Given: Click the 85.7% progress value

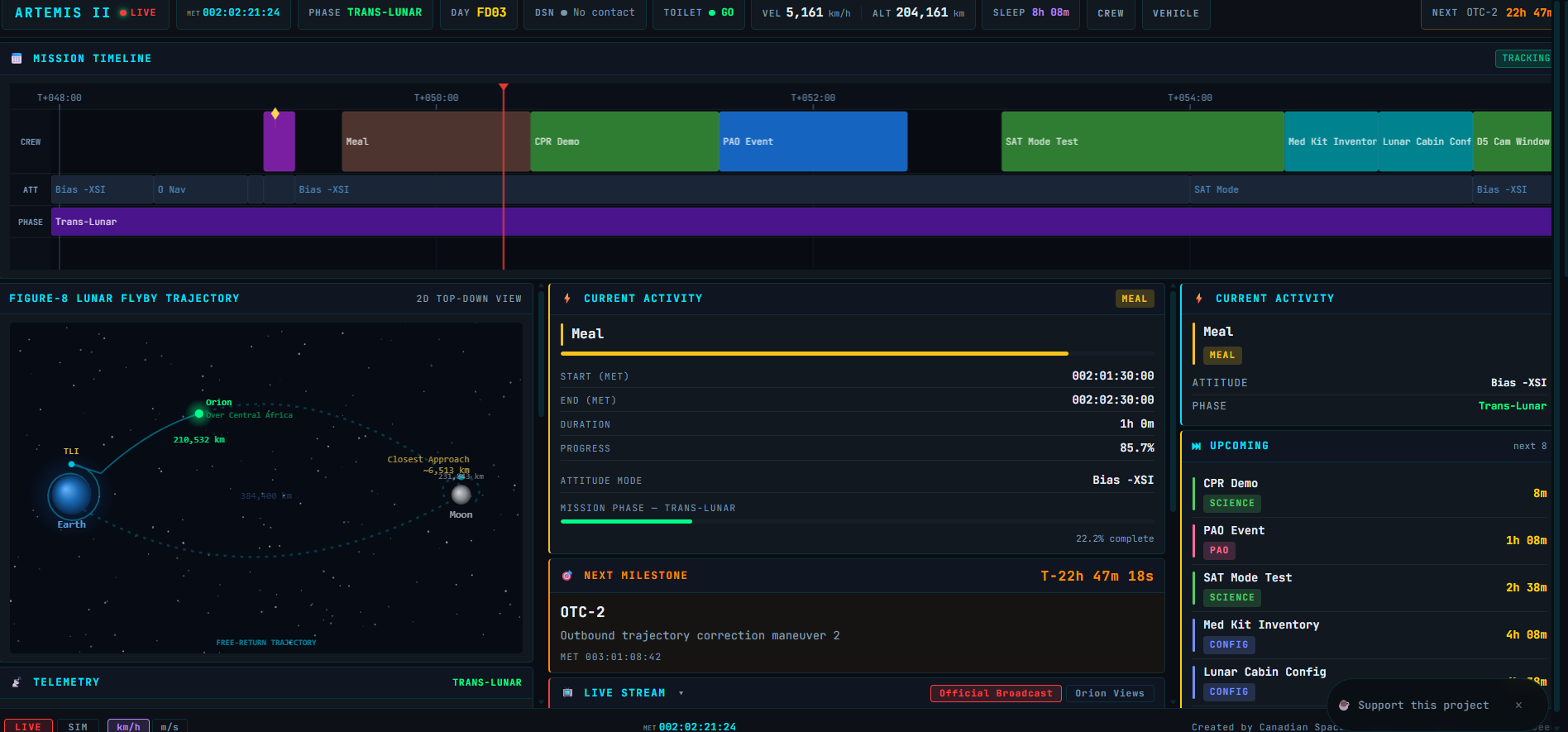Looking at the screenshot, I should click(x=1137, y=448).
